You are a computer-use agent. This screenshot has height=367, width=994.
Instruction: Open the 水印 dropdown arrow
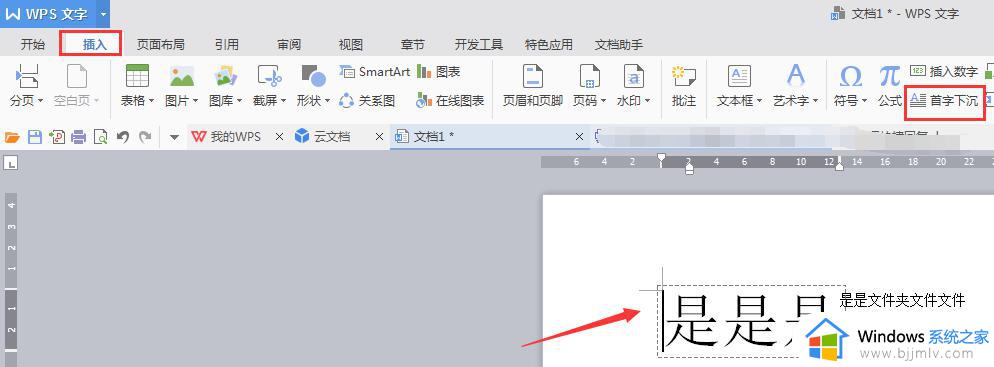647,101
